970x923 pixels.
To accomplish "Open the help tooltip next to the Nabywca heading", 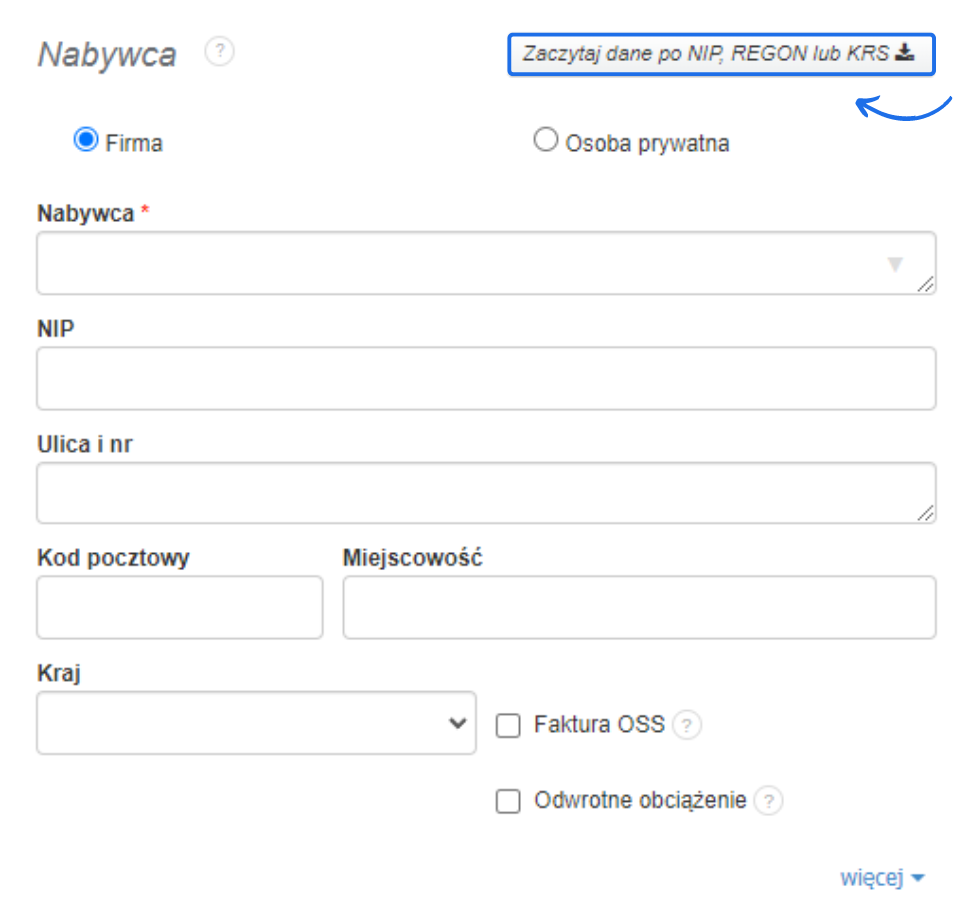I will point(218,52).
